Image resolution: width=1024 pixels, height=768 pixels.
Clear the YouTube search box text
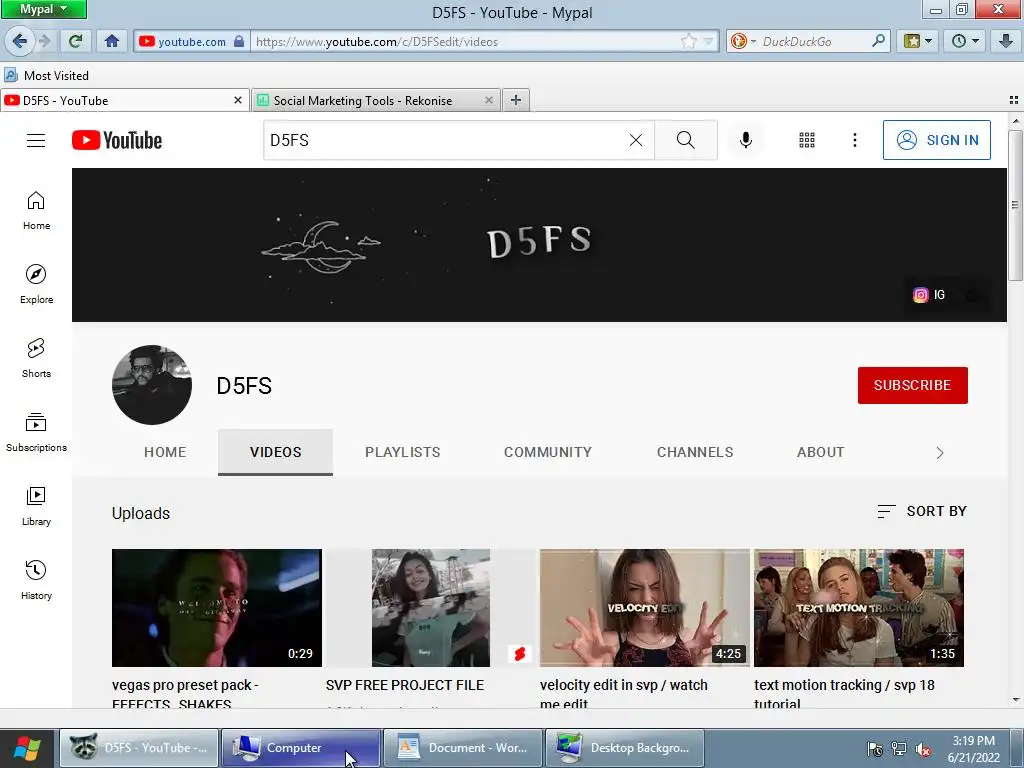pos(635,140)
